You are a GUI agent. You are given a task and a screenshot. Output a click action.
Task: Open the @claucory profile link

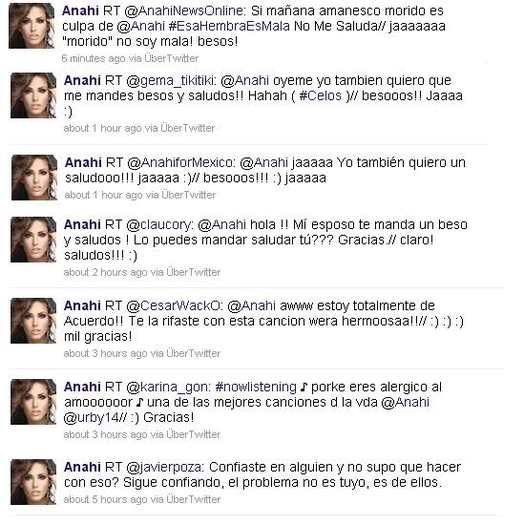[x=160, y=225]
